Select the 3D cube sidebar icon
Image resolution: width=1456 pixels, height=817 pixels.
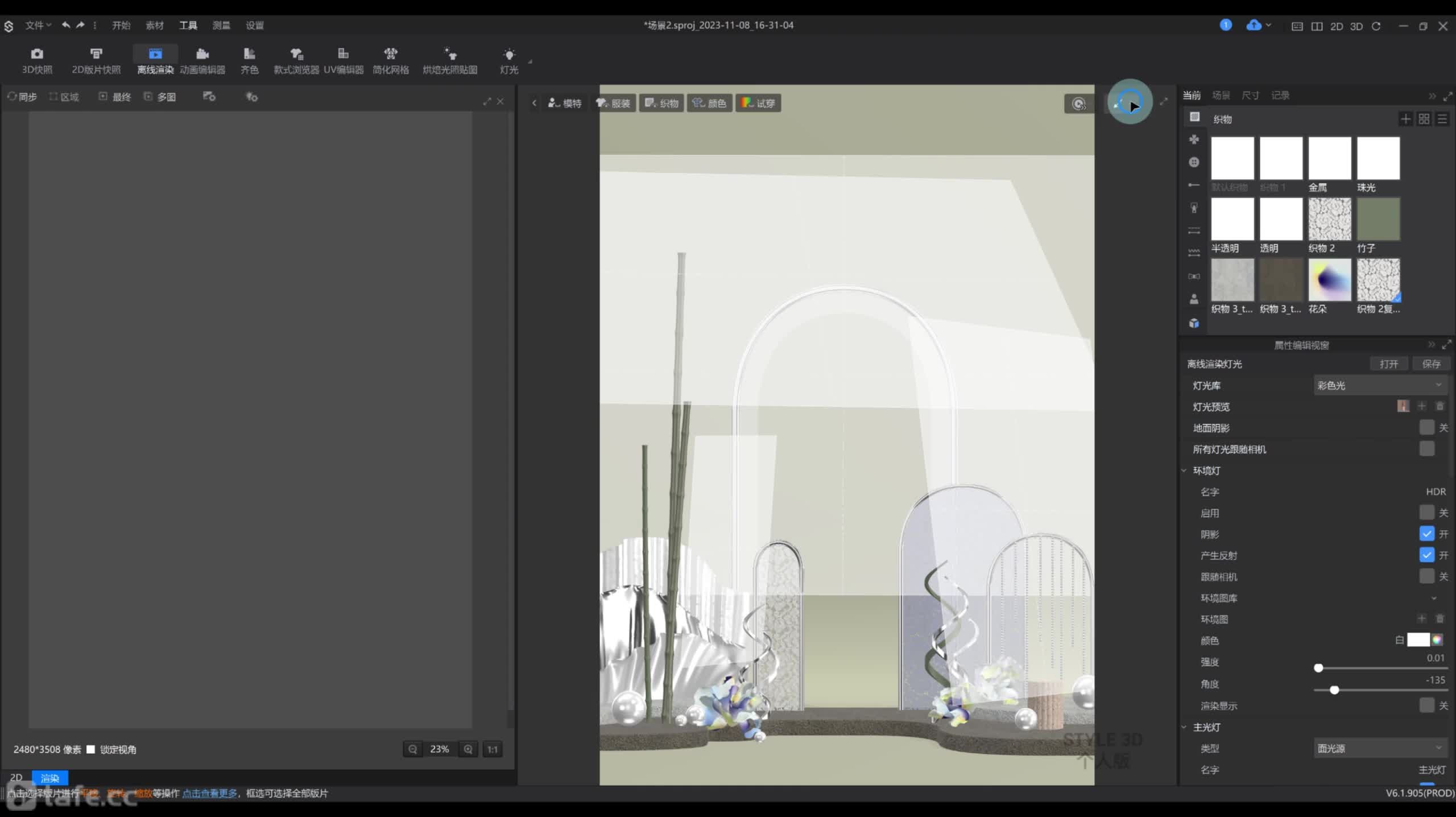[x=1194, y=323]
